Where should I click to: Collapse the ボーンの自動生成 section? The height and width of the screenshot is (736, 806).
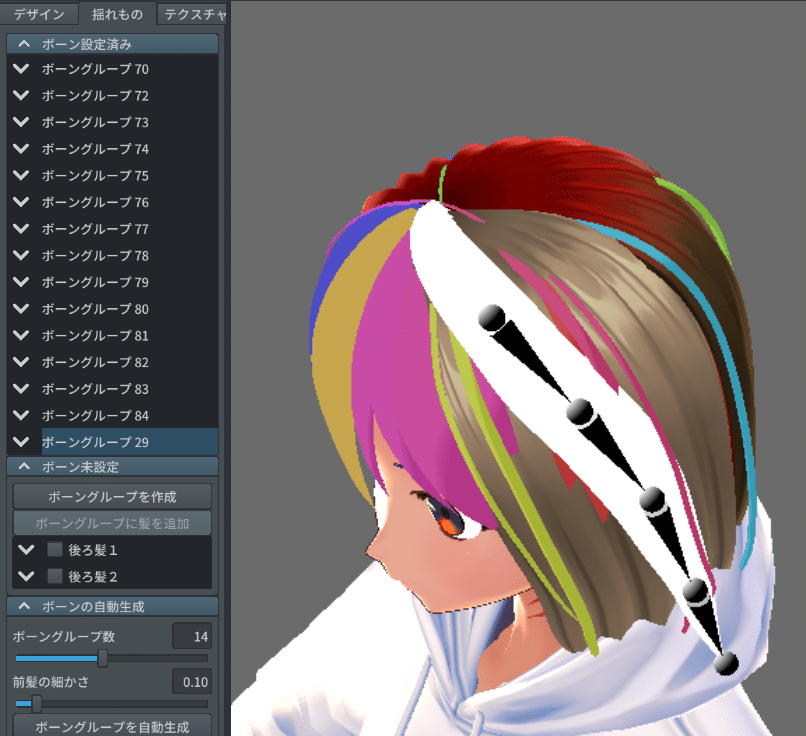click(x=24, y=606)
